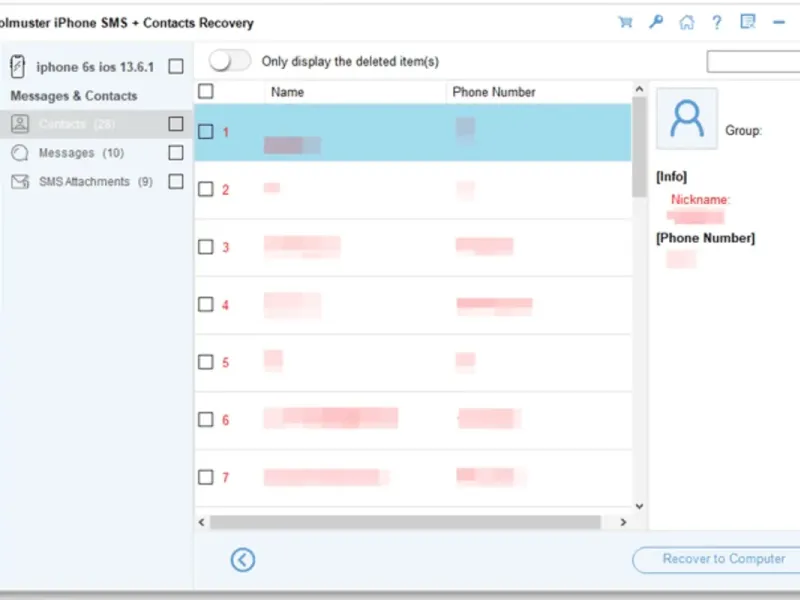The width and height of the screenshot is (800, 600).
Task: Tick checkbox for contact row 5
Action: point(206,362)
